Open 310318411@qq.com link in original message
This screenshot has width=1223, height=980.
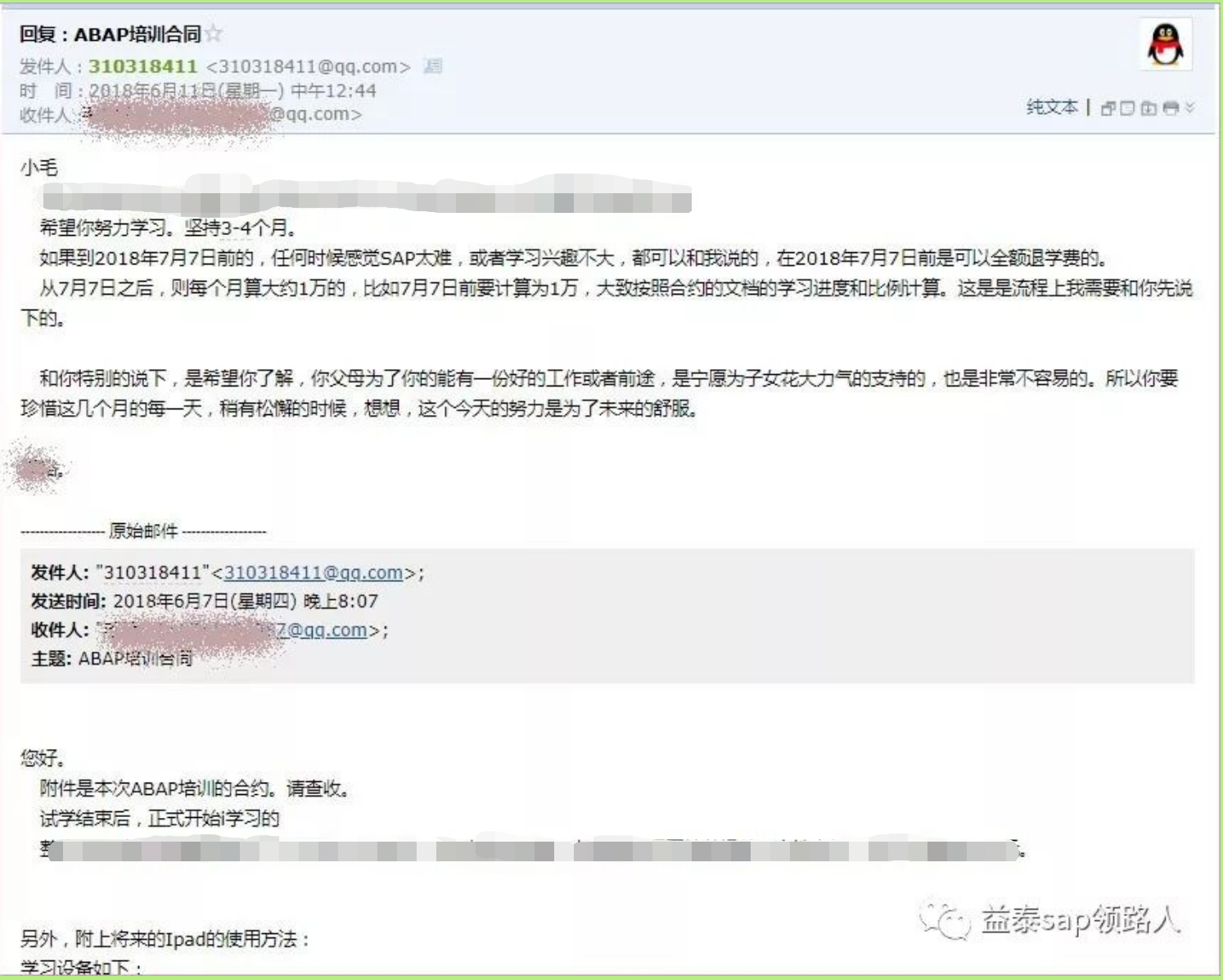coord(314,572)
